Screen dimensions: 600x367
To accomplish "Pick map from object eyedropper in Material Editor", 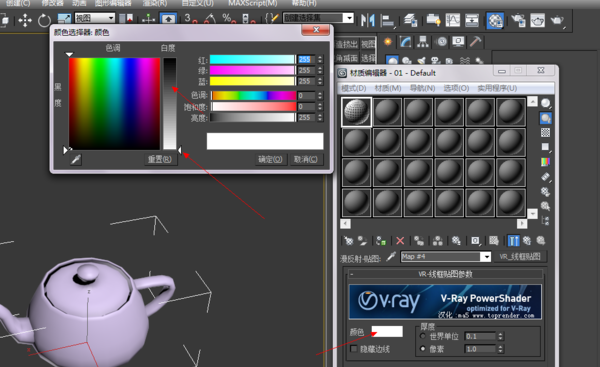I will pyautogui.click(x=391, y=256).
